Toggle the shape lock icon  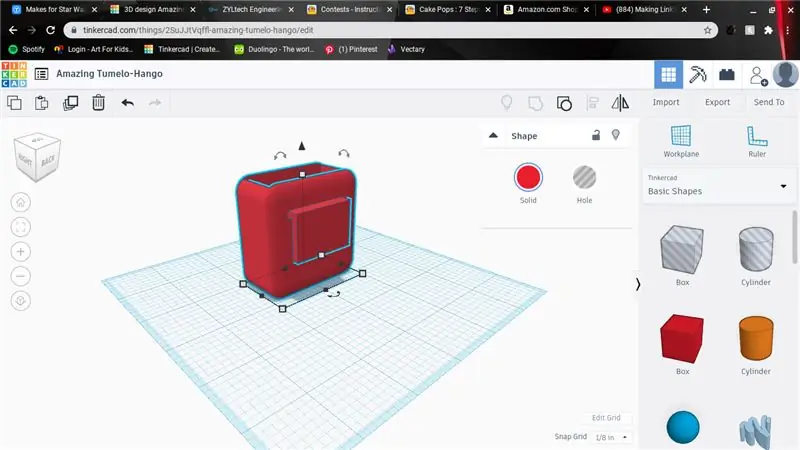tap(596, 135)
